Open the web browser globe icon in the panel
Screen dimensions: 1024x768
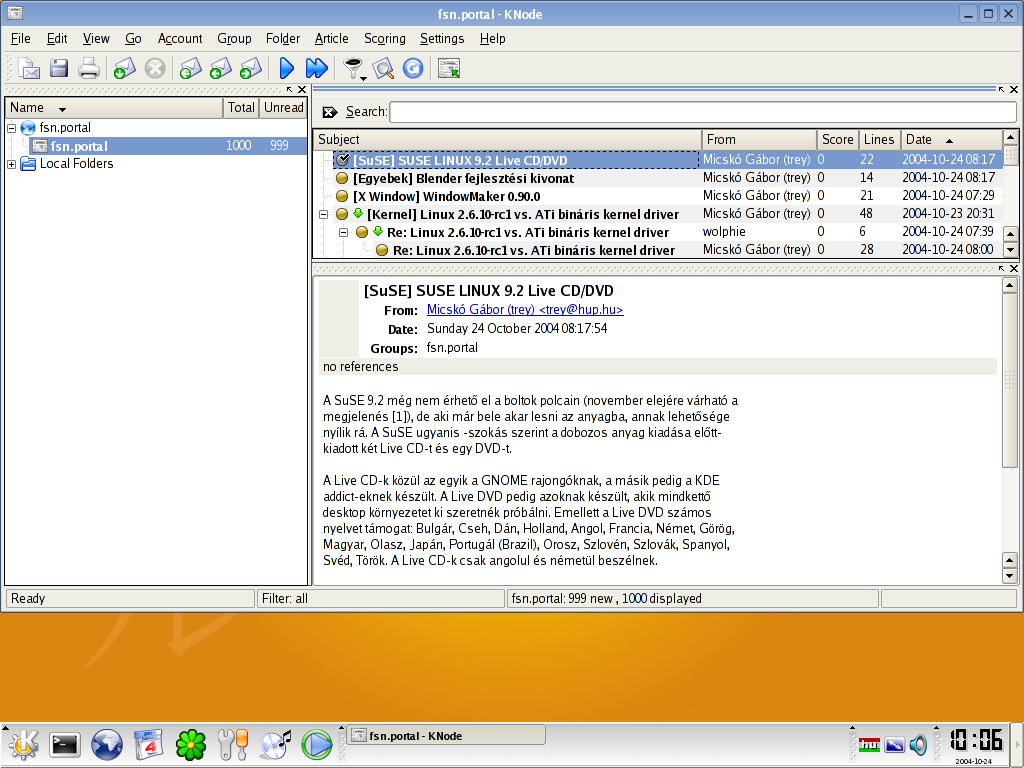pos(106,744)
